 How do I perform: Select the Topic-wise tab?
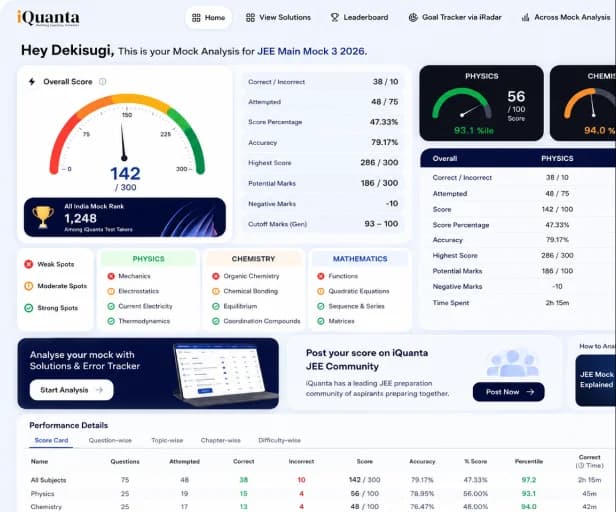tap(167, 440)
